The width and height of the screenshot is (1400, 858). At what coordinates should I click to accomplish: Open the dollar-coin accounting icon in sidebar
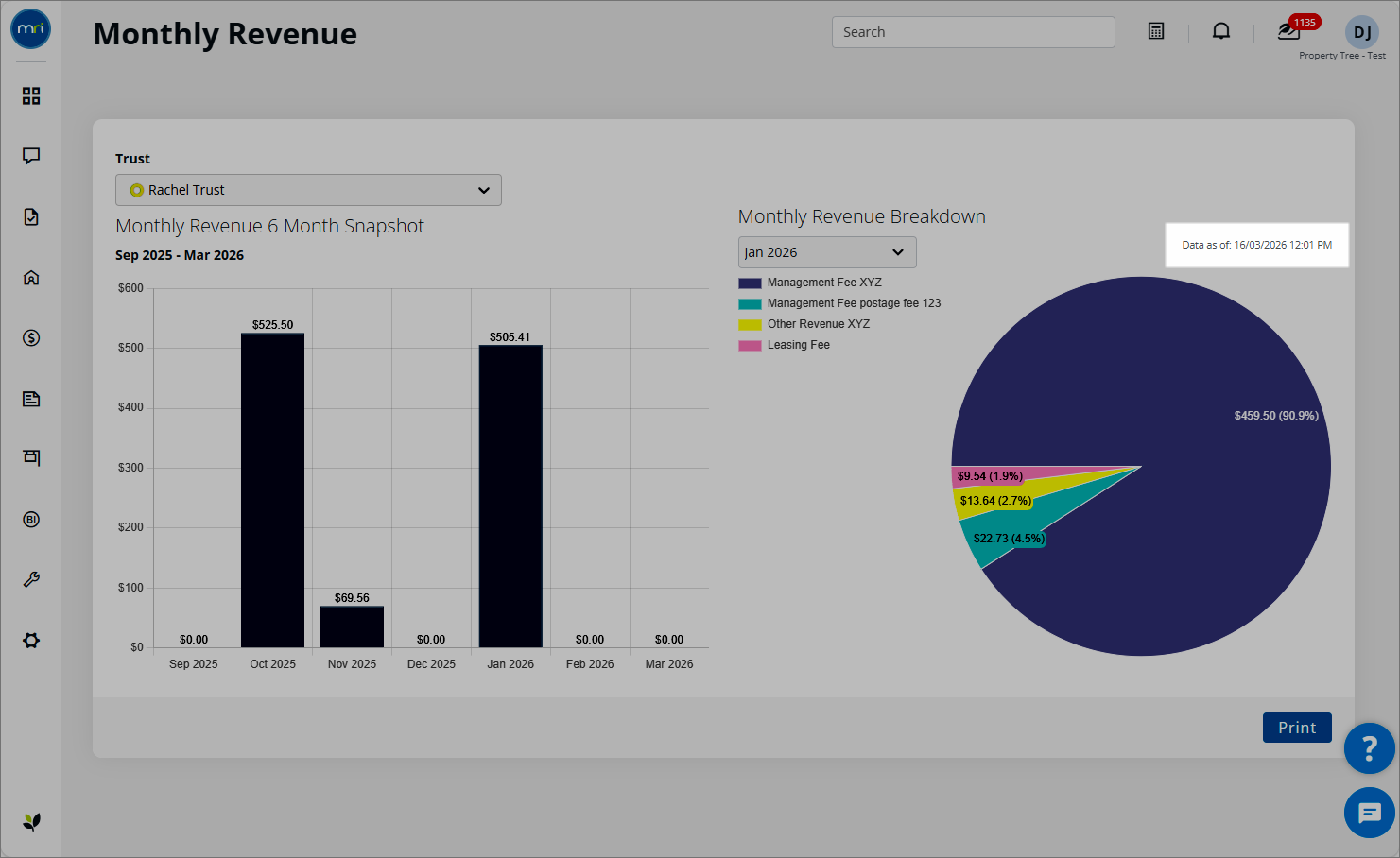click(x=31, y=337)
